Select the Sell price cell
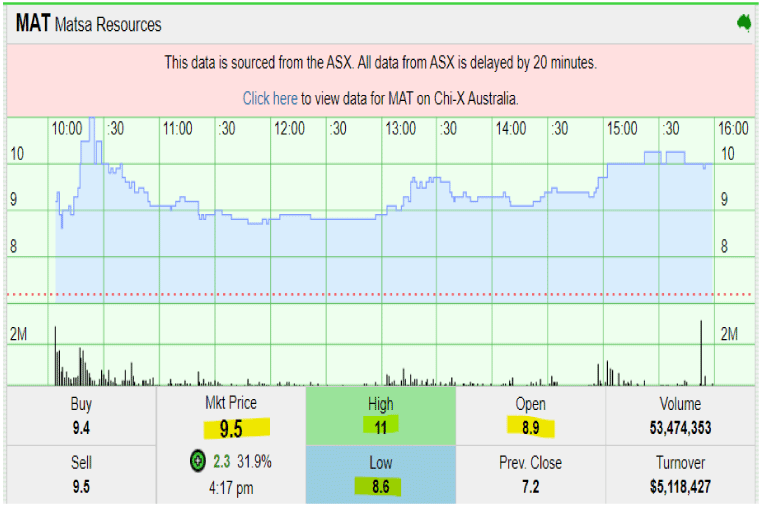The image size is (761, 506). click(x=80, y=474)
